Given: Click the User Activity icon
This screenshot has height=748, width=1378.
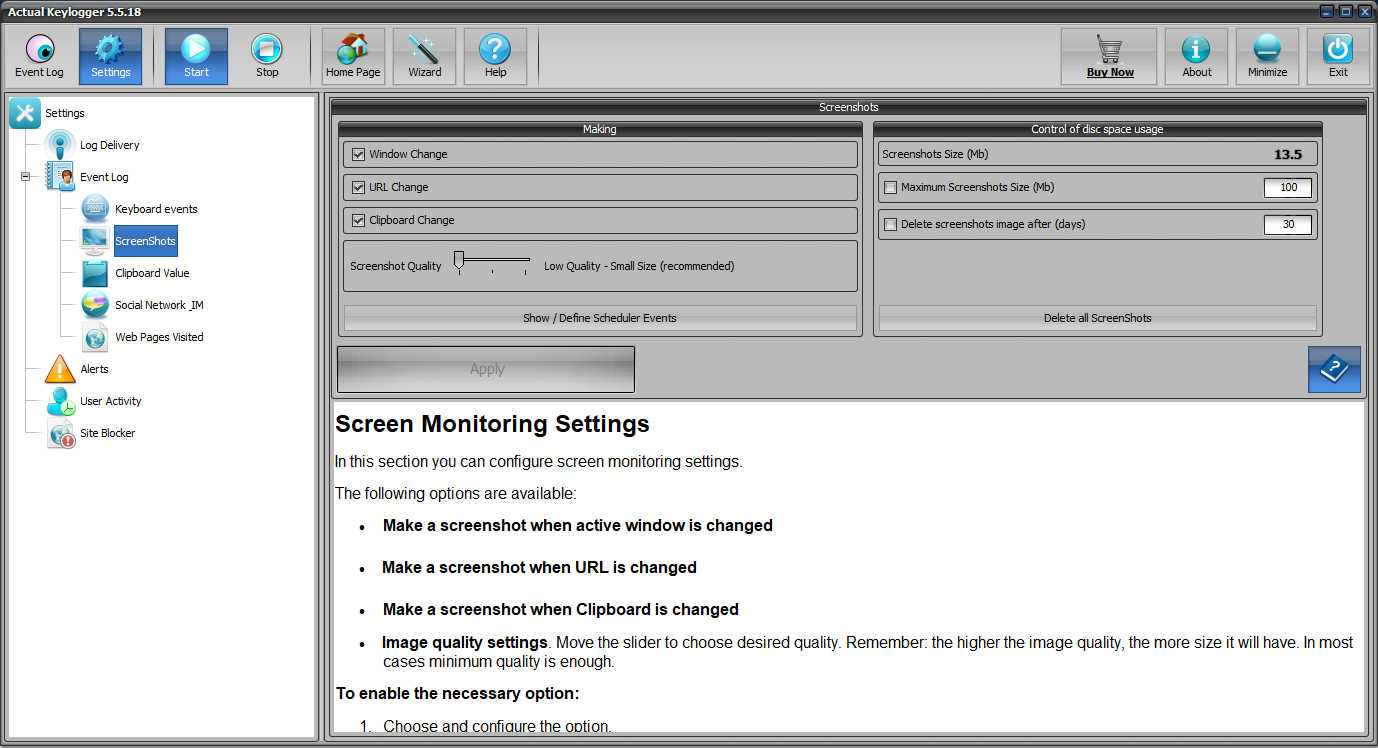Looking at the screenshot, I should [x=60, y=401].
